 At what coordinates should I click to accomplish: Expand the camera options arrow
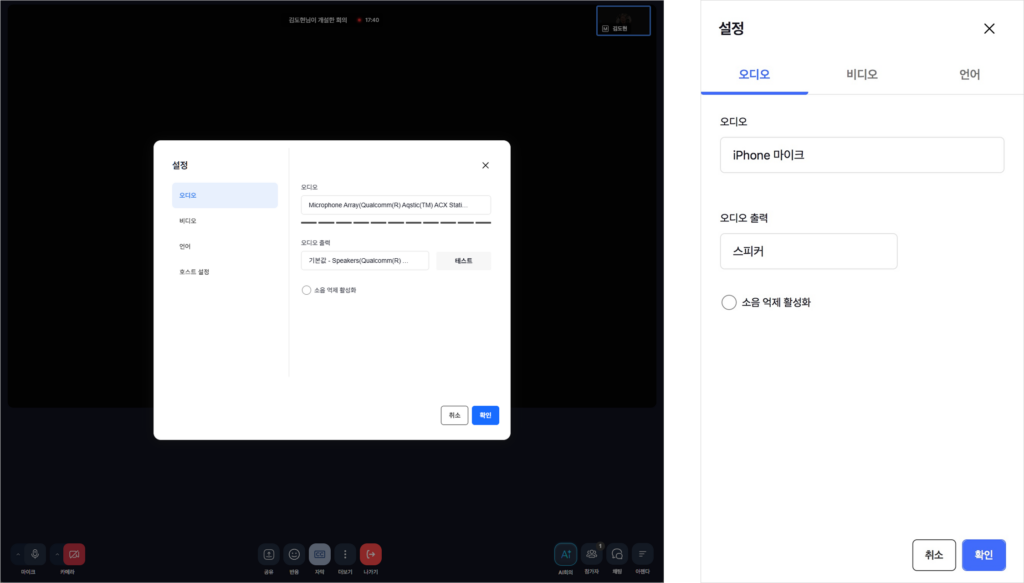click(x=57, y=554)
